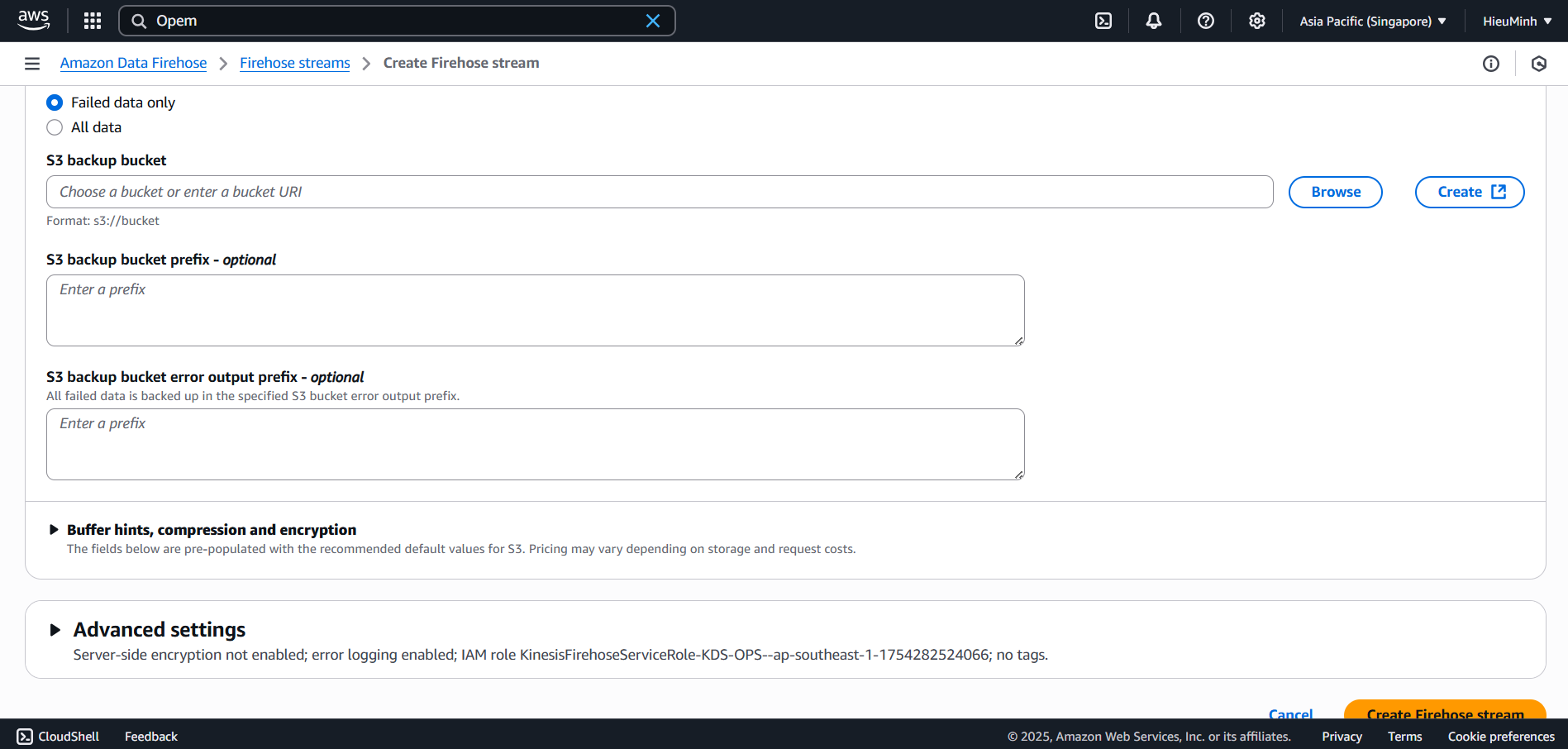Screen dimensions: 1568x749
Task: Open CloudShell in footer
Action: click(58, 736)
